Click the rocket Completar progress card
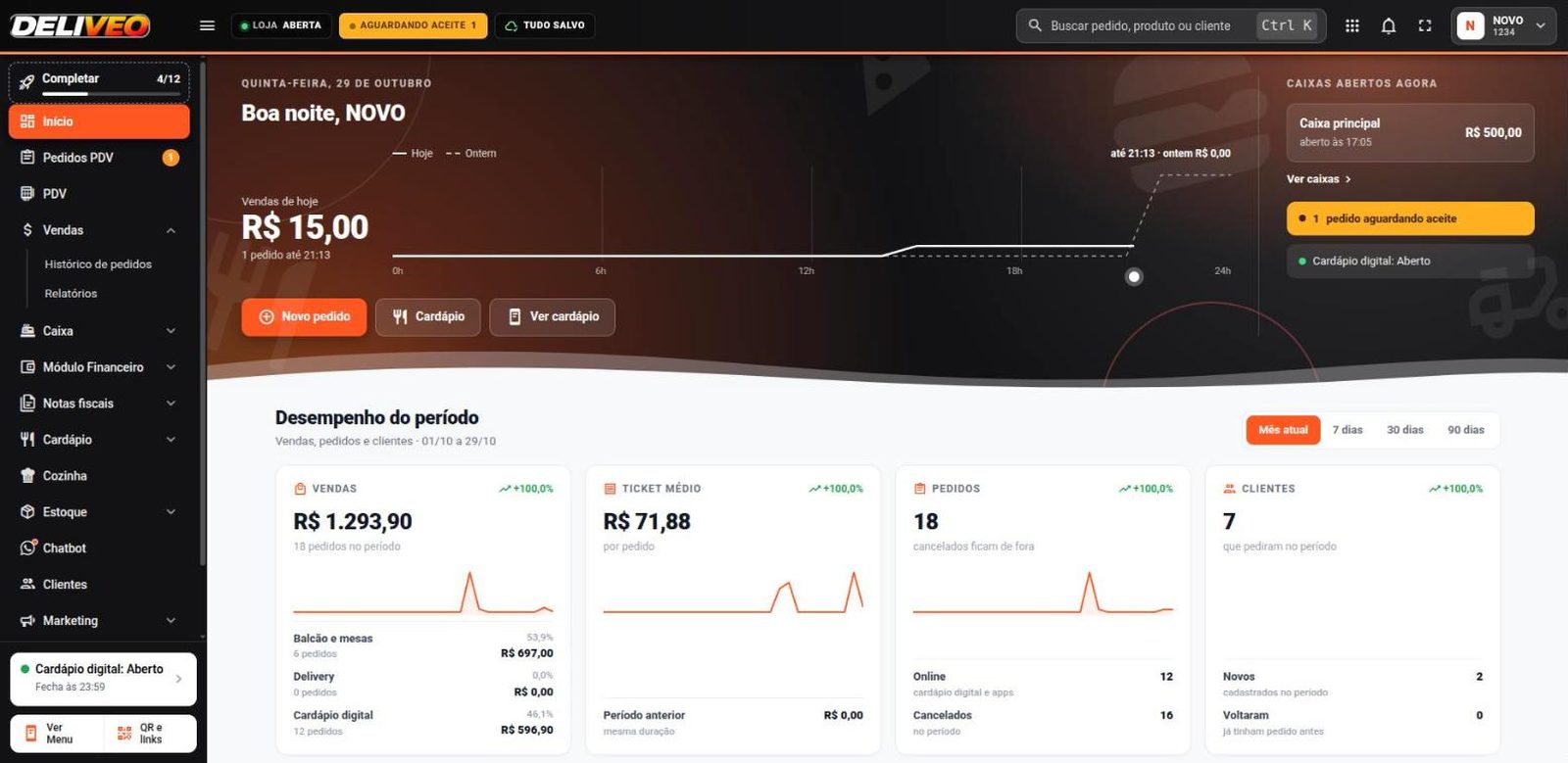Screen dimensions: 1568x763 tap(99, 82)
